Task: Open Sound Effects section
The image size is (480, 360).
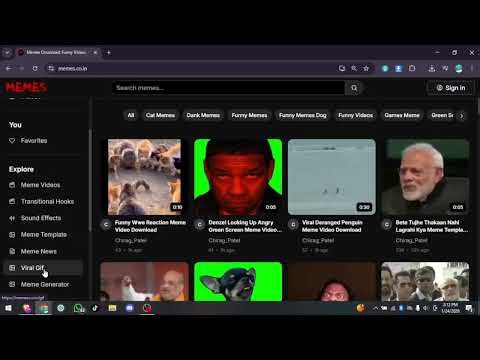Action: click(x=43, y=218)
